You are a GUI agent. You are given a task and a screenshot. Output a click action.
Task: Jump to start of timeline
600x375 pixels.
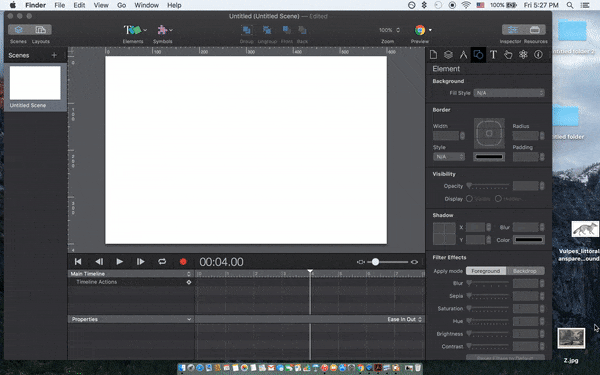[78, 262]
